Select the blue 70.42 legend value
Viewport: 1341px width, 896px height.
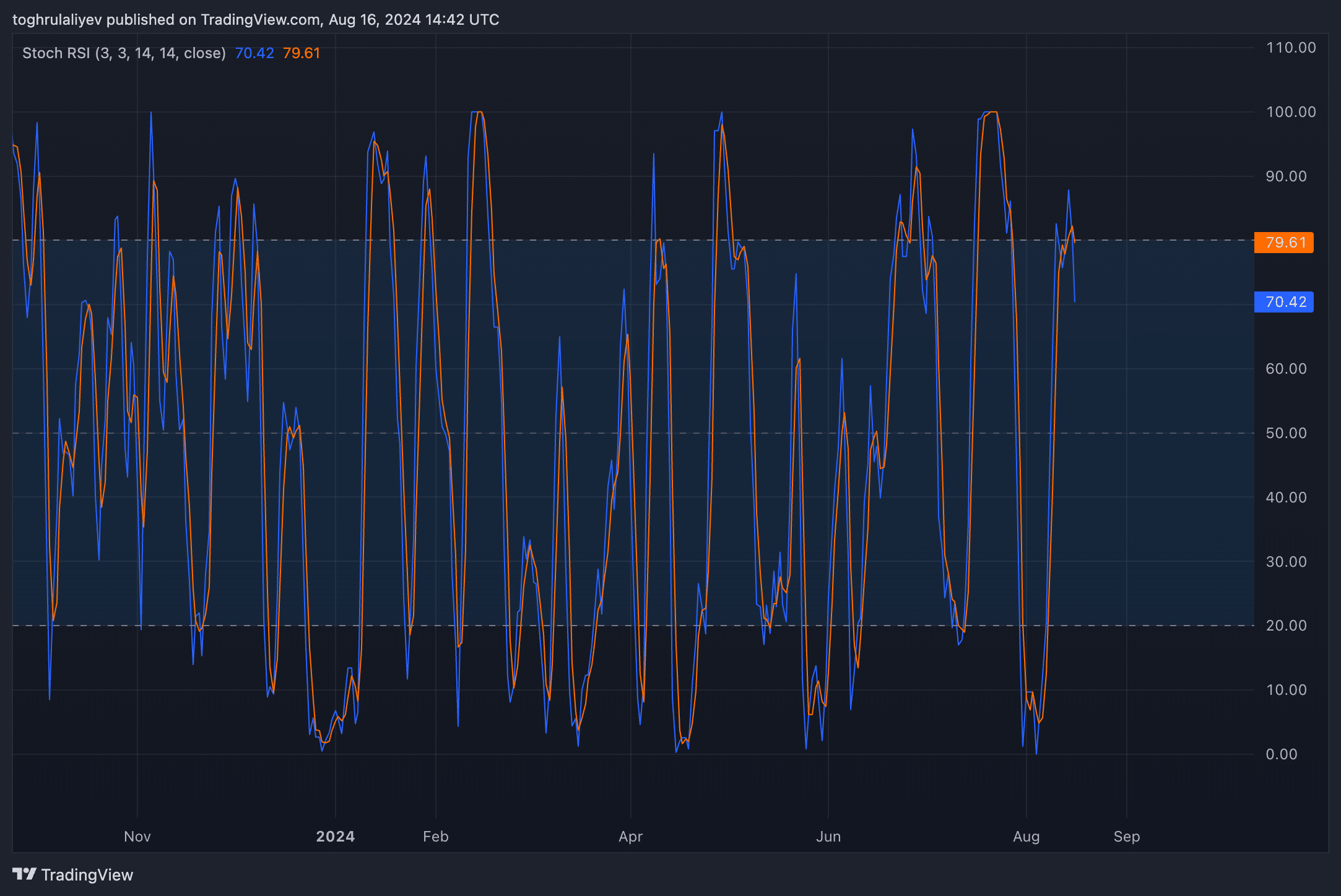(254, 53)
